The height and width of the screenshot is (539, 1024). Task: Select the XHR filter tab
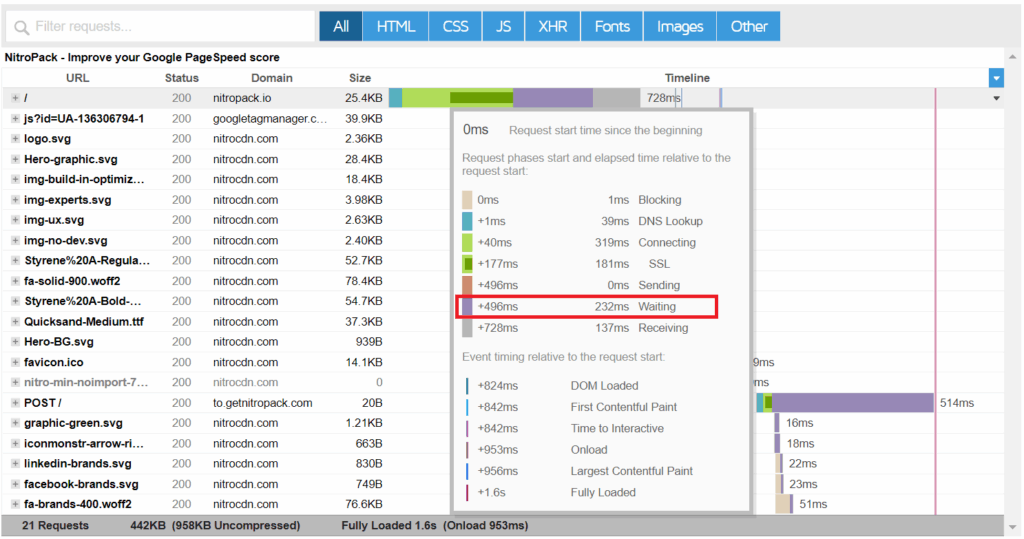tap(552, 26)
